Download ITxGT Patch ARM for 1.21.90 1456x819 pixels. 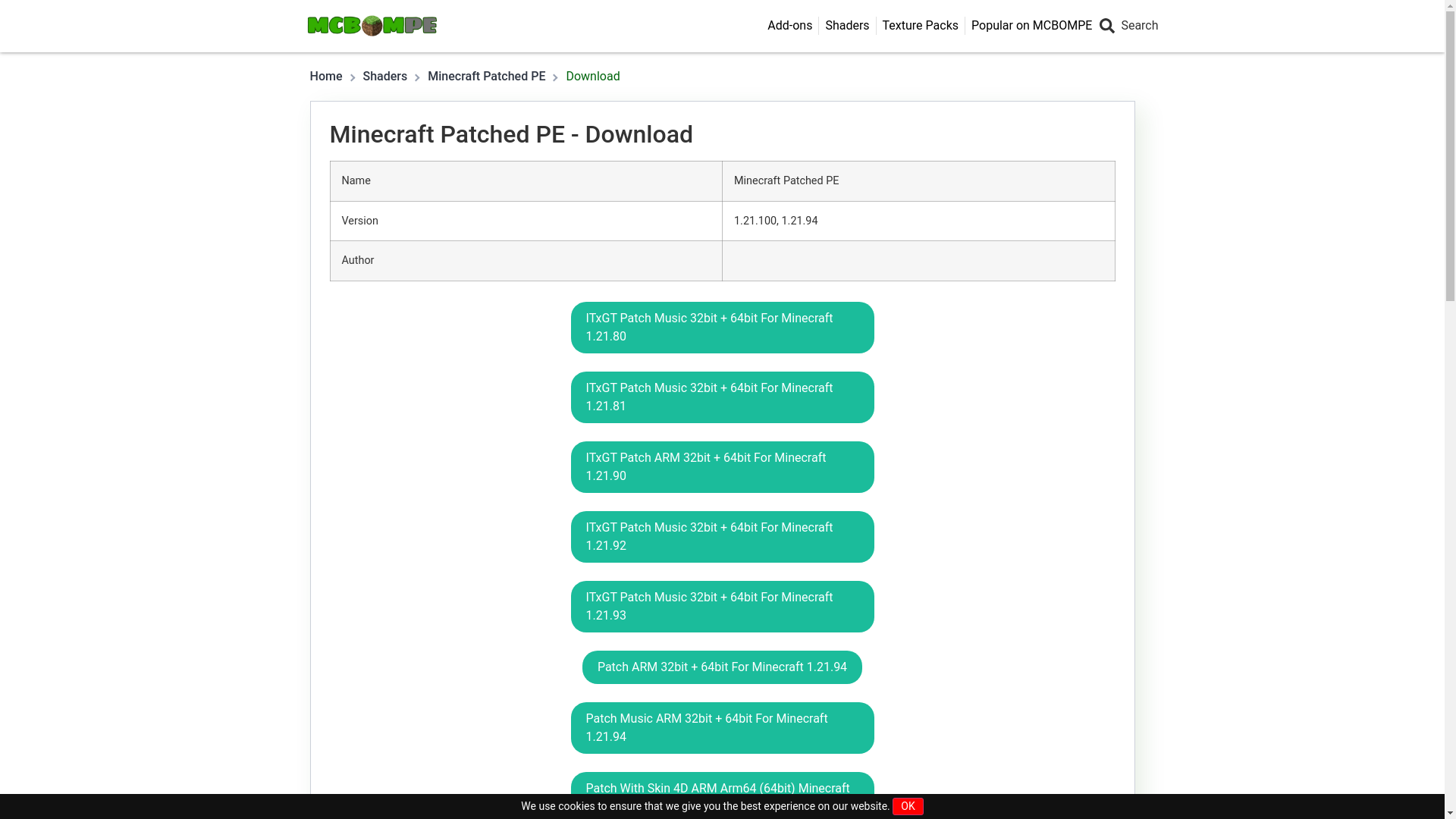[x=722, y=467]
